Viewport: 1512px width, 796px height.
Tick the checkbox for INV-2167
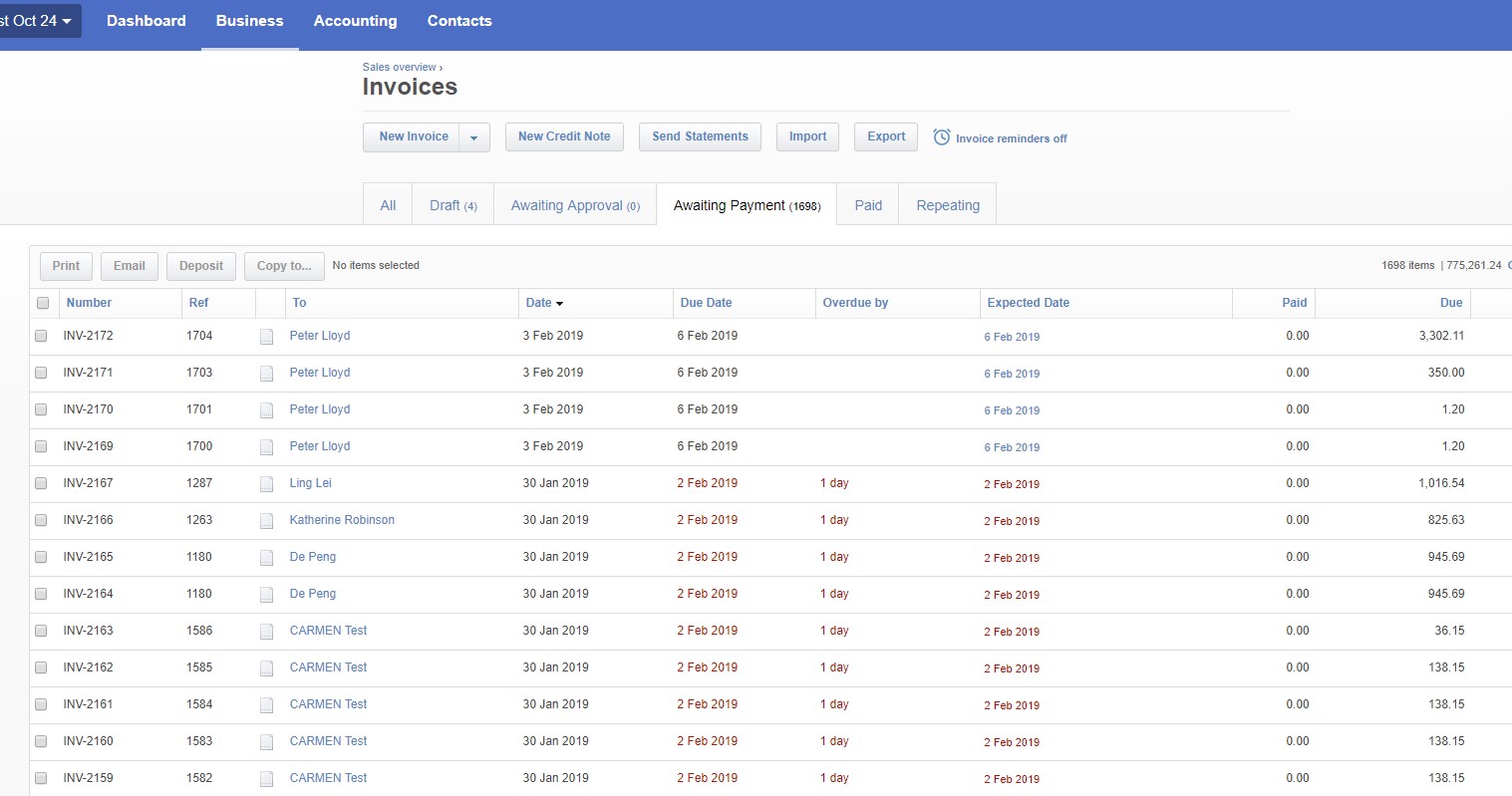(41, 483)
